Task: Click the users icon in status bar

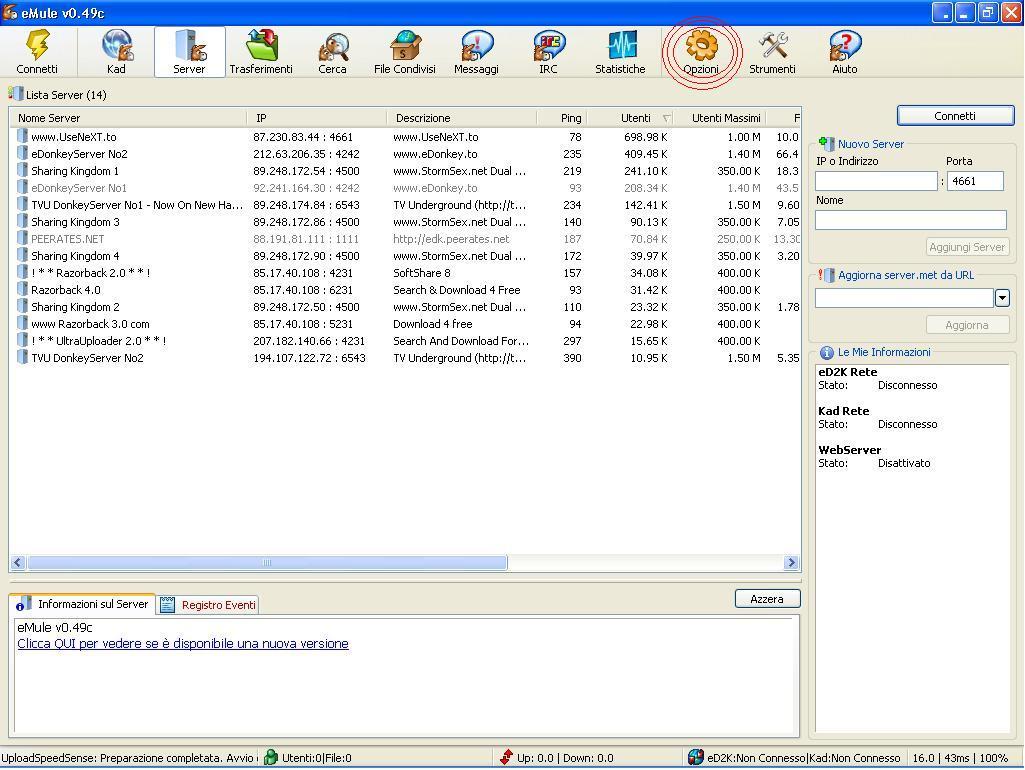Action: (271, 758)
